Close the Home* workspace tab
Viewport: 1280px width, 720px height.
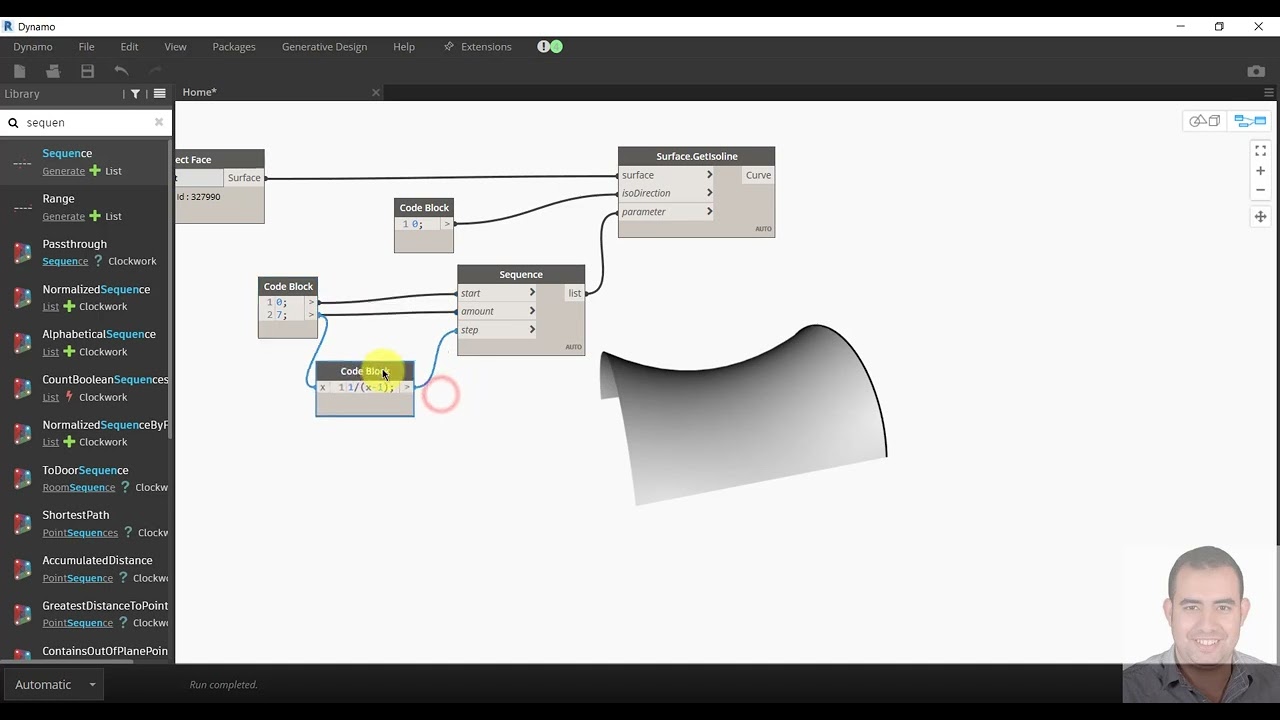(376, 92)
